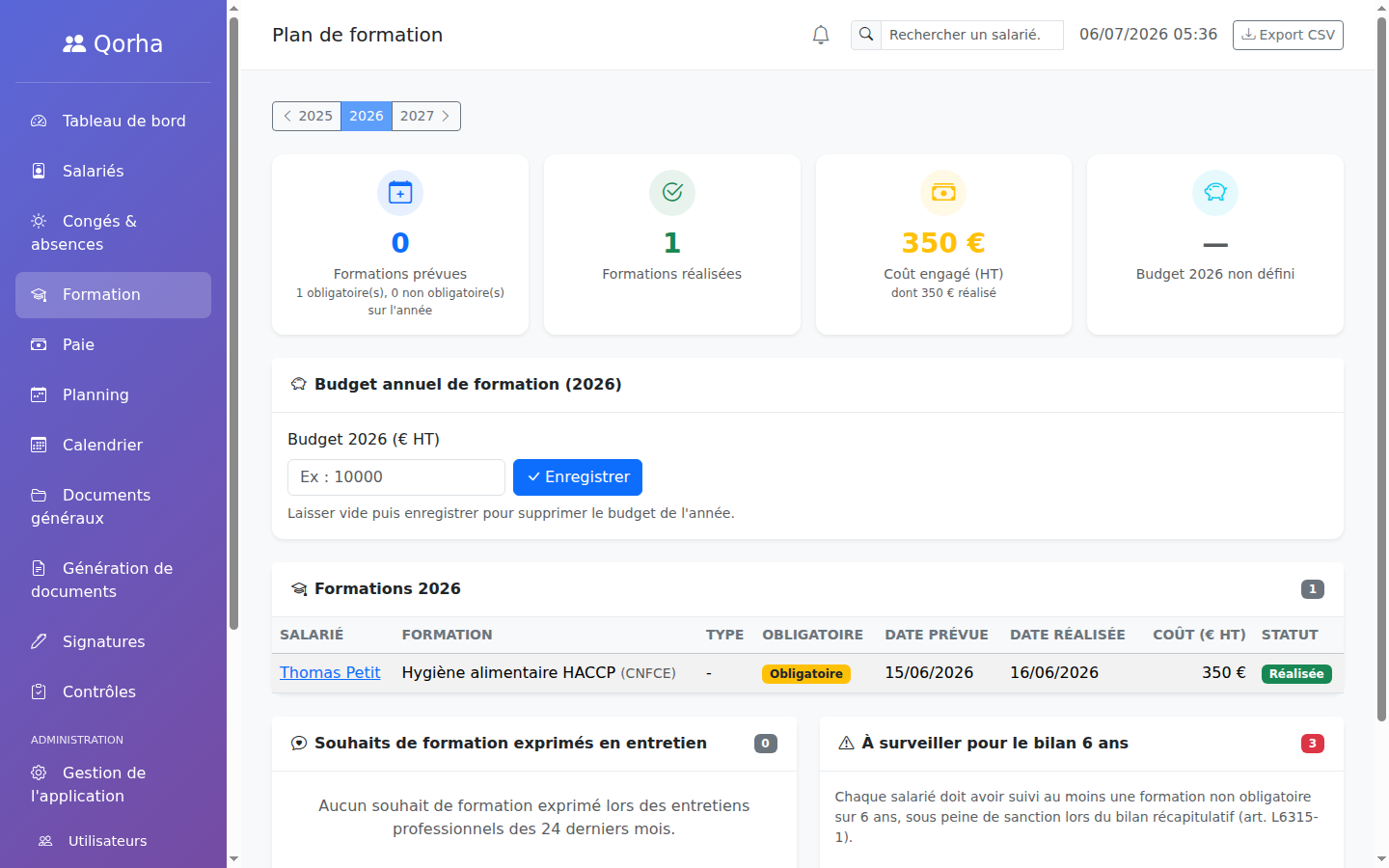Image resolution: width=1389 pixels, height=868 pixels.
Task: Open Documents généraux section
Action: tap(113, 507)
